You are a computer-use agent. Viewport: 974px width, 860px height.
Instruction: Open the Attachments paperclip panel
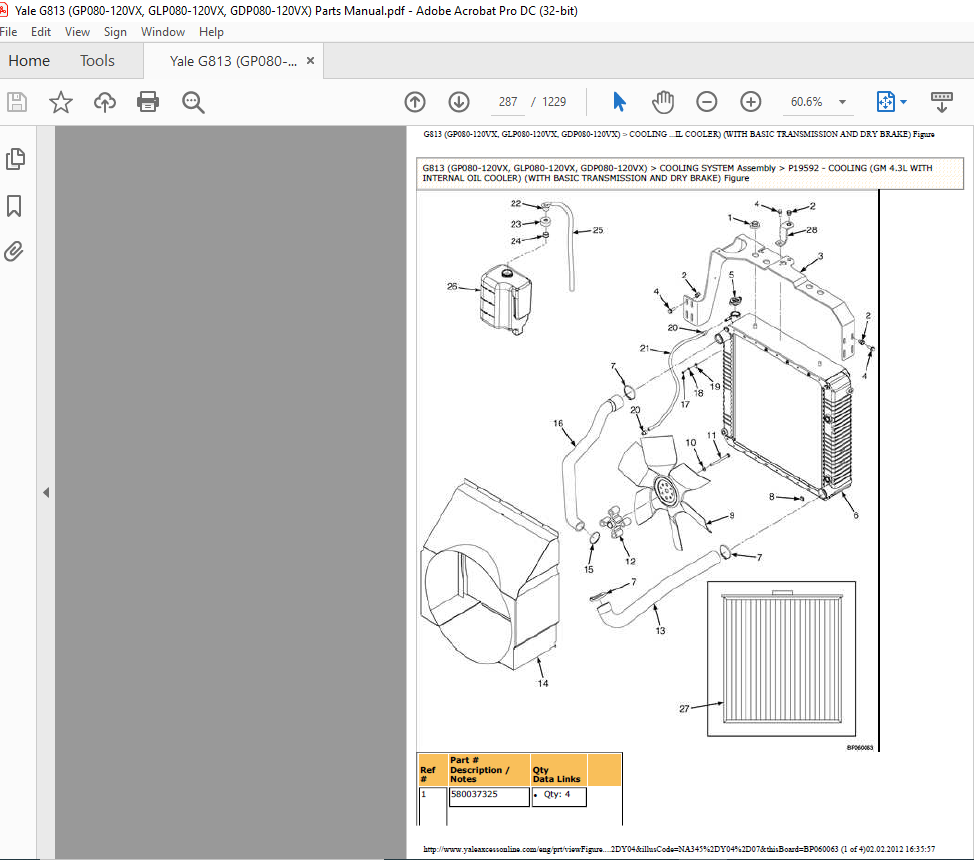pos(14,252)
